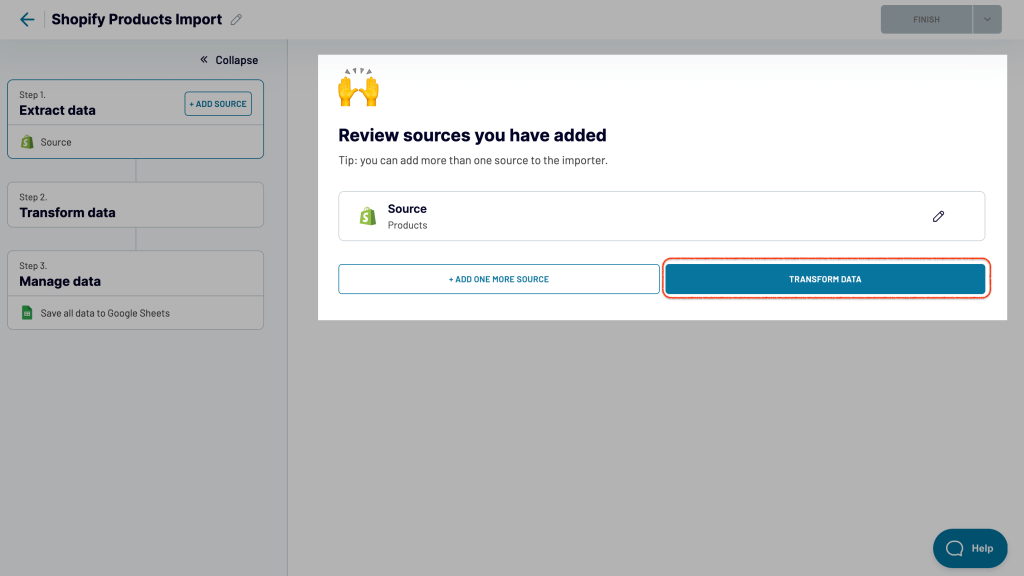Collapse the steps sidebar
This screenshot has width=1024, height=576.
coord(229,60)
